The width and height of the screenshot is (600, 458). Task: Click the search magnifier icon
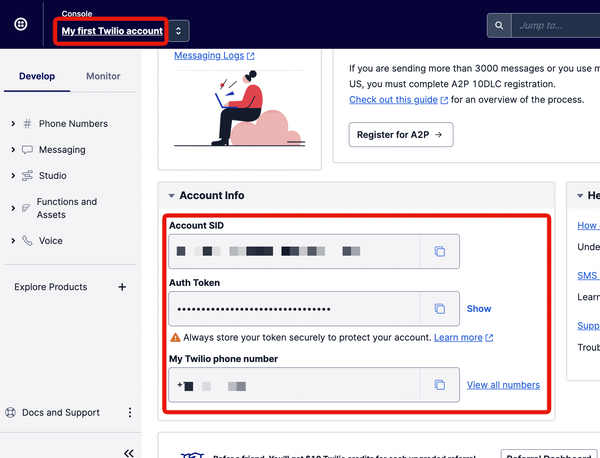click(x=499, y=25)
